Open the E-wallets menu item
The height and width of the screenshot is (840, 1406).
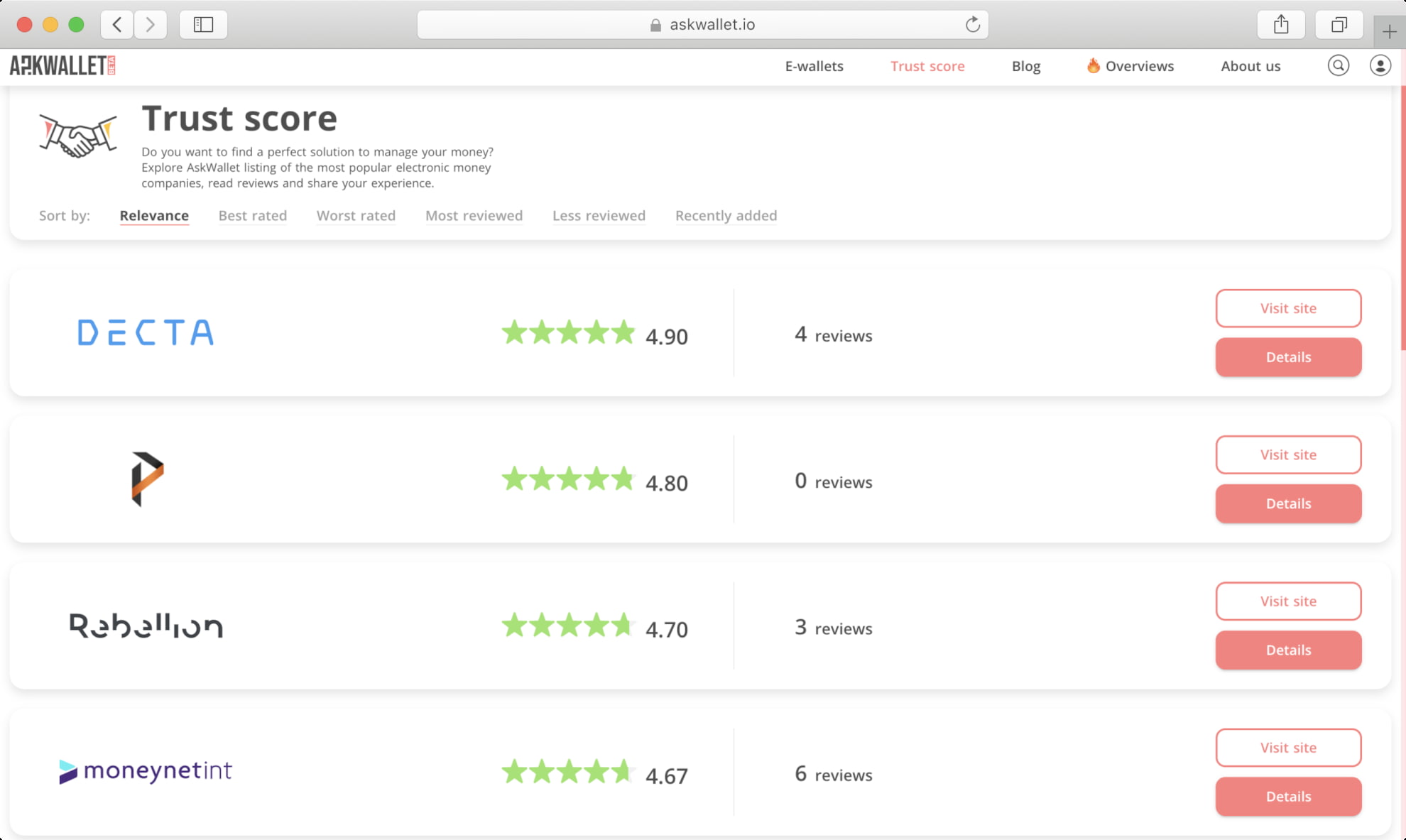[x=814, y=66]
